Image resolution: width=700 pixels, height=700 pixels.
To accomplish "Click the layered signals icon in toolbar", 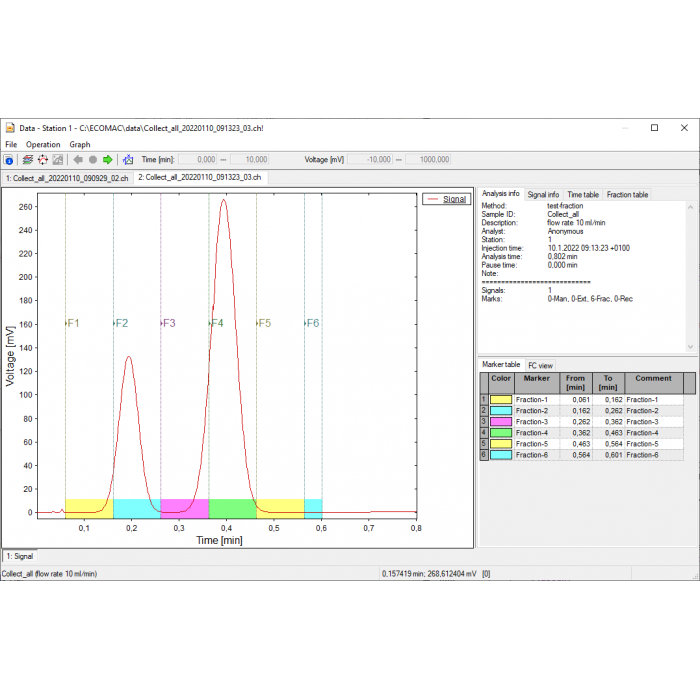I will pos(28,160).
